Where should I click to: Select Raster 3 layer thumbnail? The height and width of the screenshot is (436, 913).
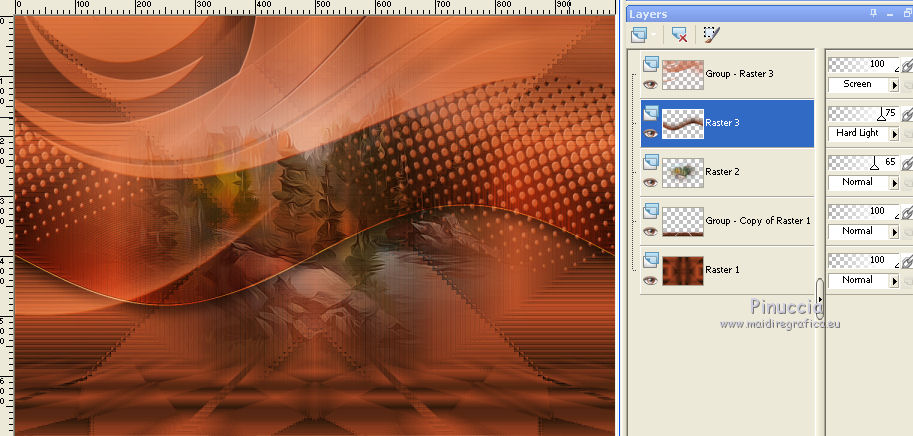pyautogui.click(x=683, y=123)
